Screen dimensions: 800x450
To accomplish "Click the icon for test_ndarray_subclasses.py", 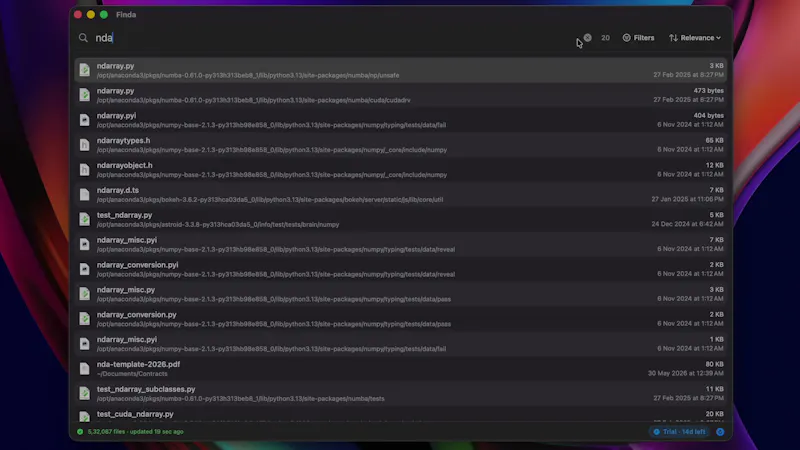I will point(85,393).
